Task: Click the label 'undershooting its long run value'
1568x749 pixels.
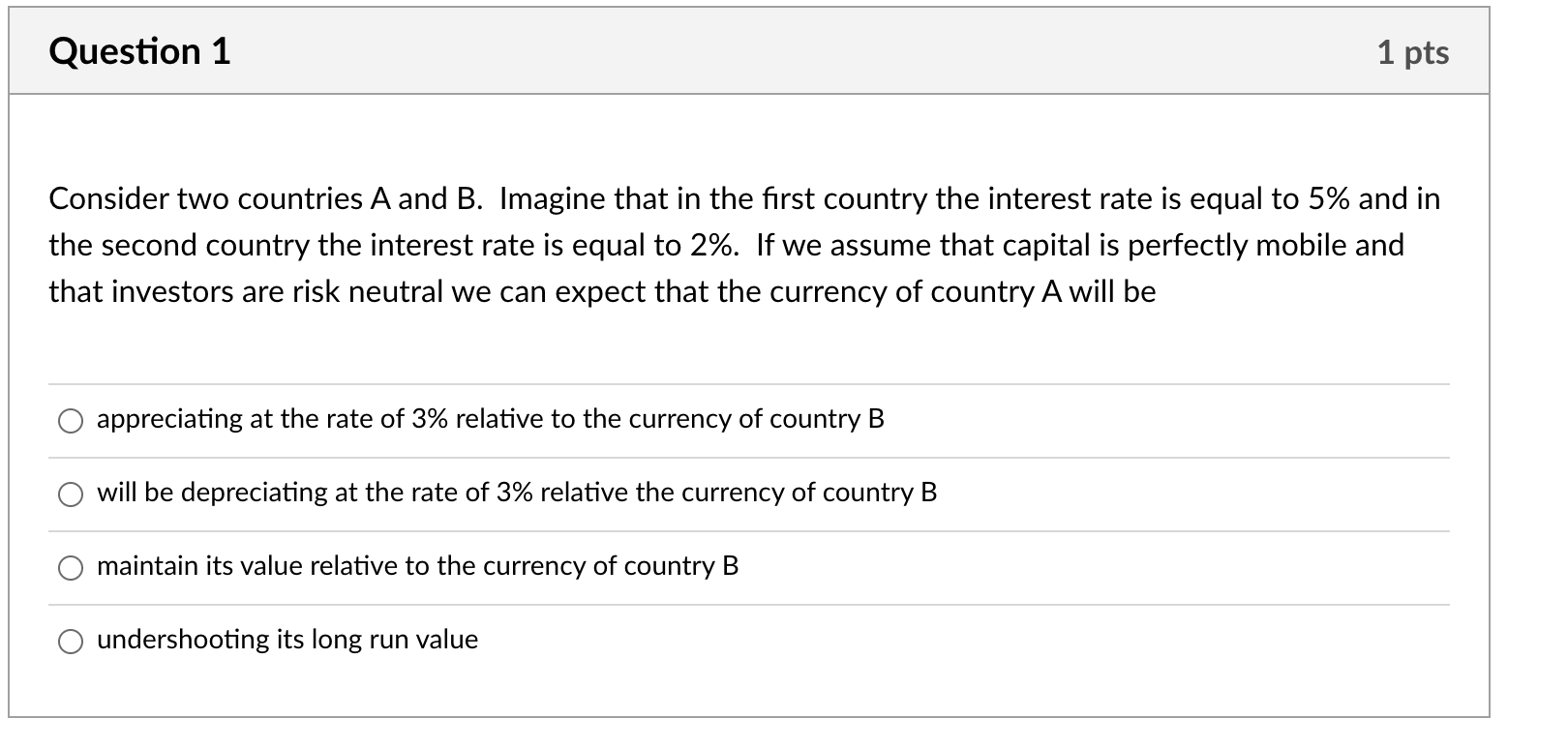Action: [x=287, y=640]
